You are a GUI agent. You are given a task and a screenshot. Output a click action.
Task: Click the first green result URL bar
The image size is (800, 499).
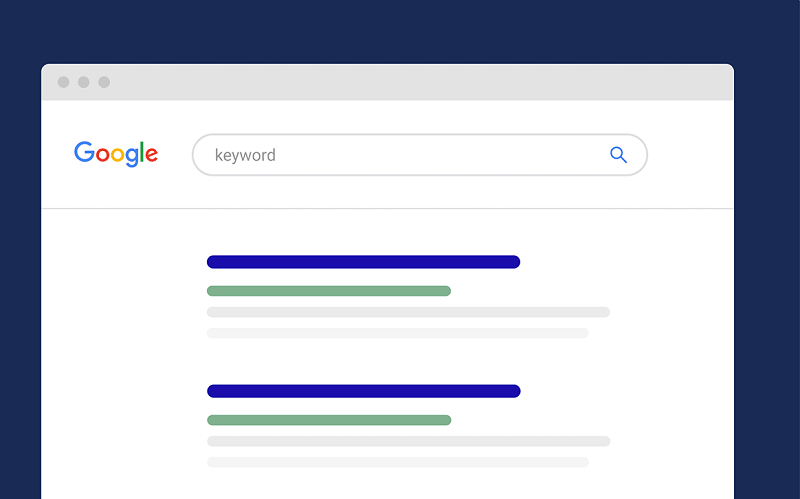pos(329,291)
